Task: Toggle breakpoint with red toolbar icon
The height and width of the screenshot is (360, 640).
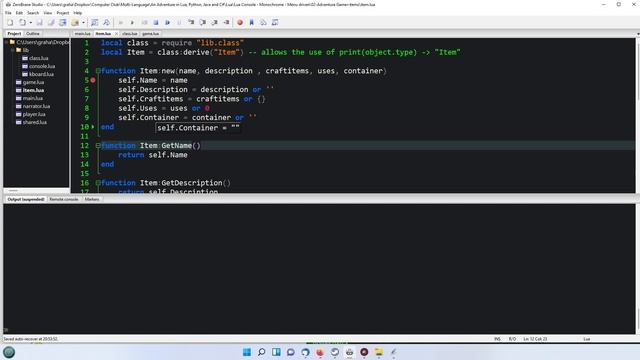Action: click(x=240, y=22)
